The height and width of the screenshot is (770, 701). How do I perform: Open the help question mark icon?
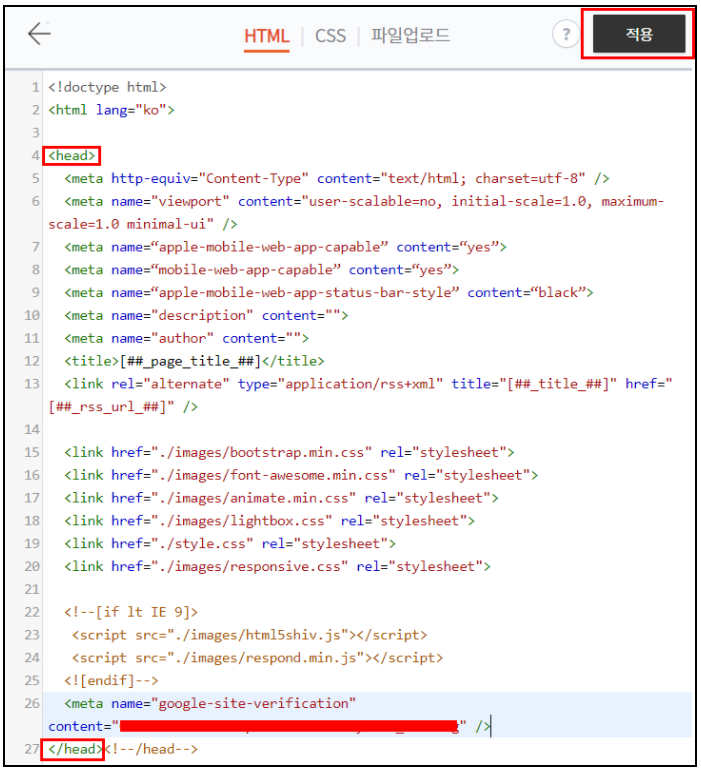coord(565,34)
